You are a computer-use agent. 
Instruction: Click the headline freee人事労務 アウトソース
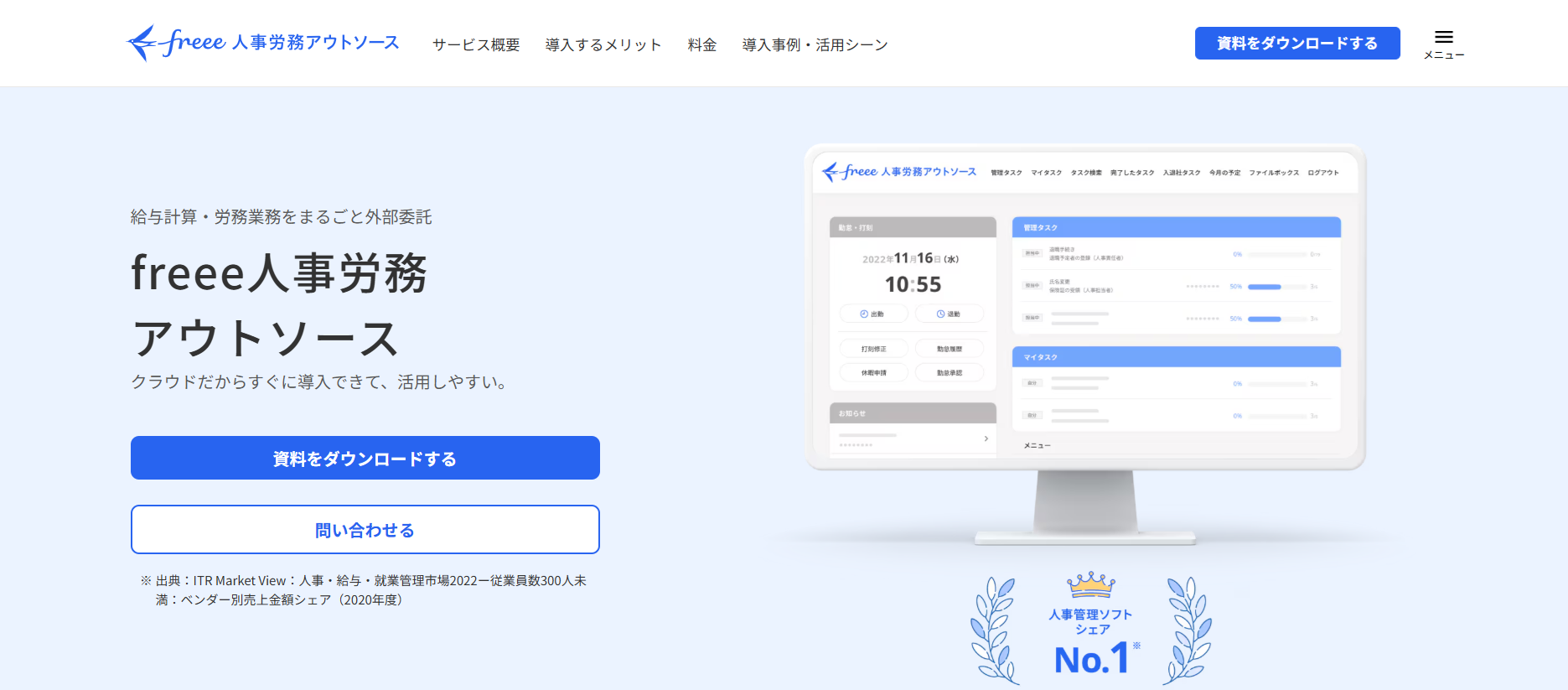tap(280, 305)
